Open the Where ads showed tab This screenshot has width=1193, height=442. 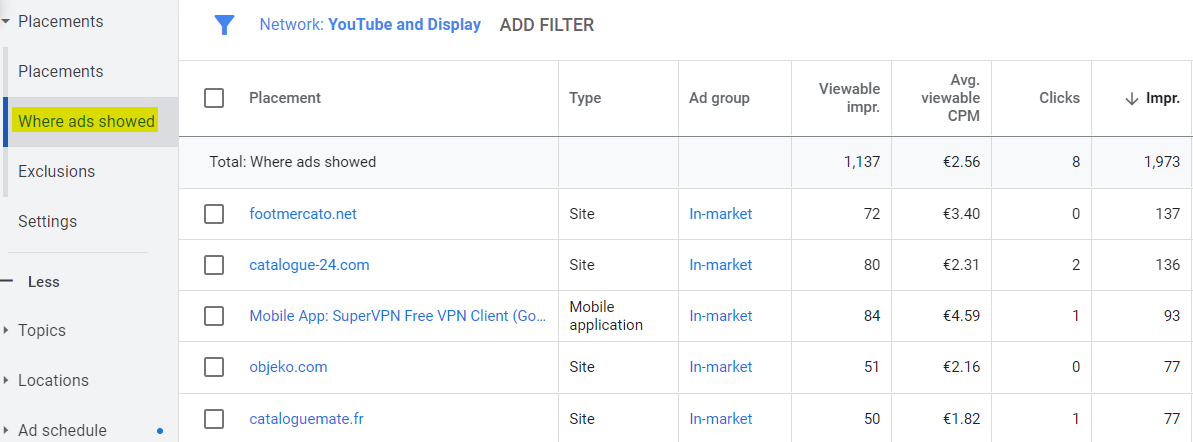point(87,121)
